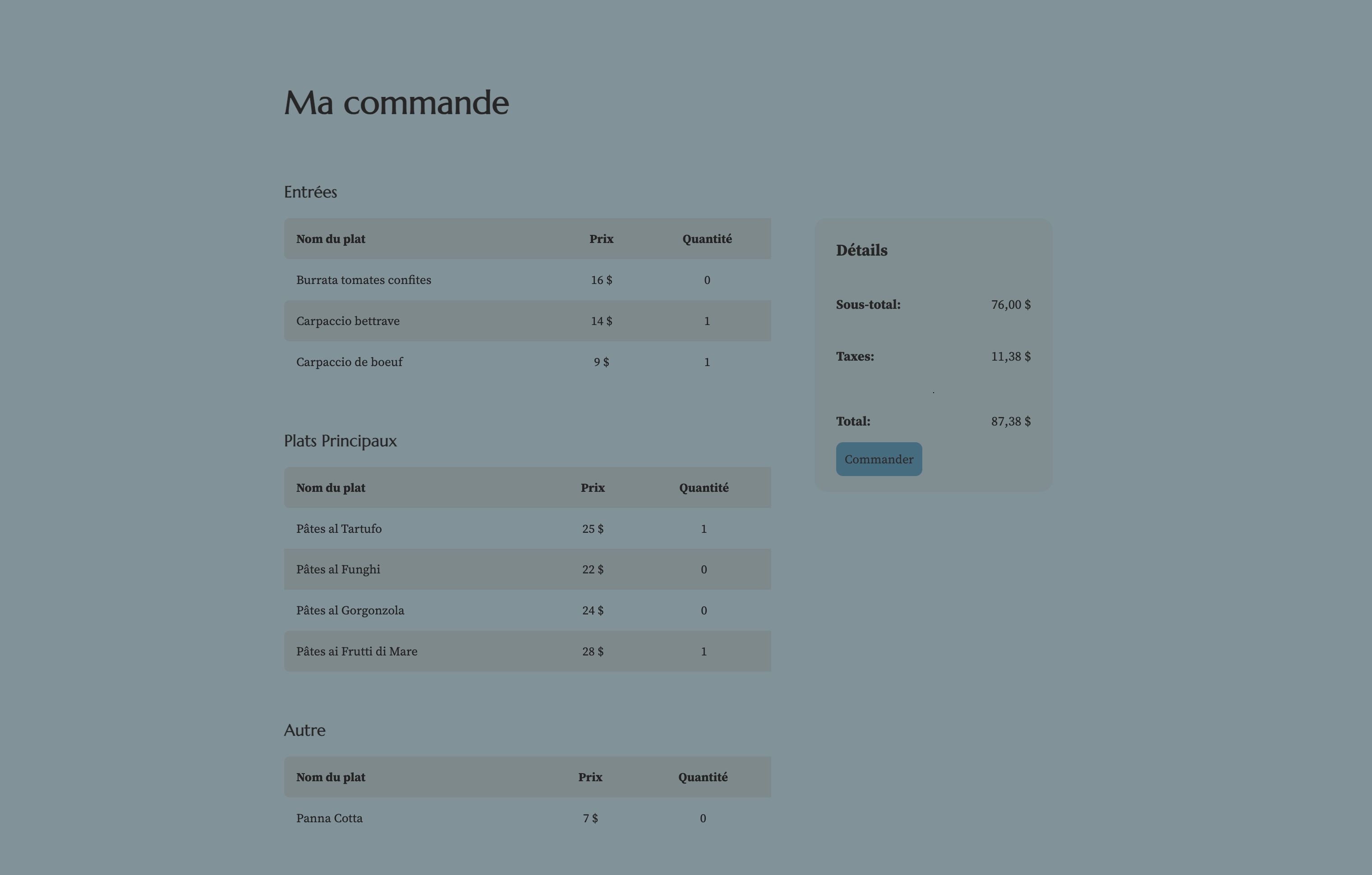The height and width of the screenshot is (875, 1372).
Task: Click quantity 1 for Pâtes al Tartufo
Action: click(704, 529)
